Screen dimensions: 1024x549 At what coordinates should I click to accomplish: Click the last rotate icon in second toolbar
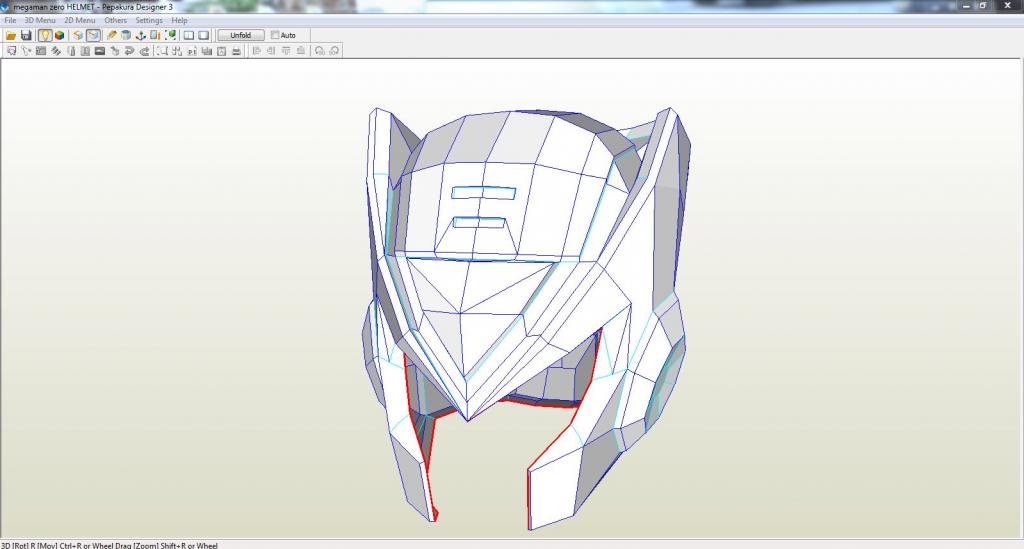coord(334,51)
